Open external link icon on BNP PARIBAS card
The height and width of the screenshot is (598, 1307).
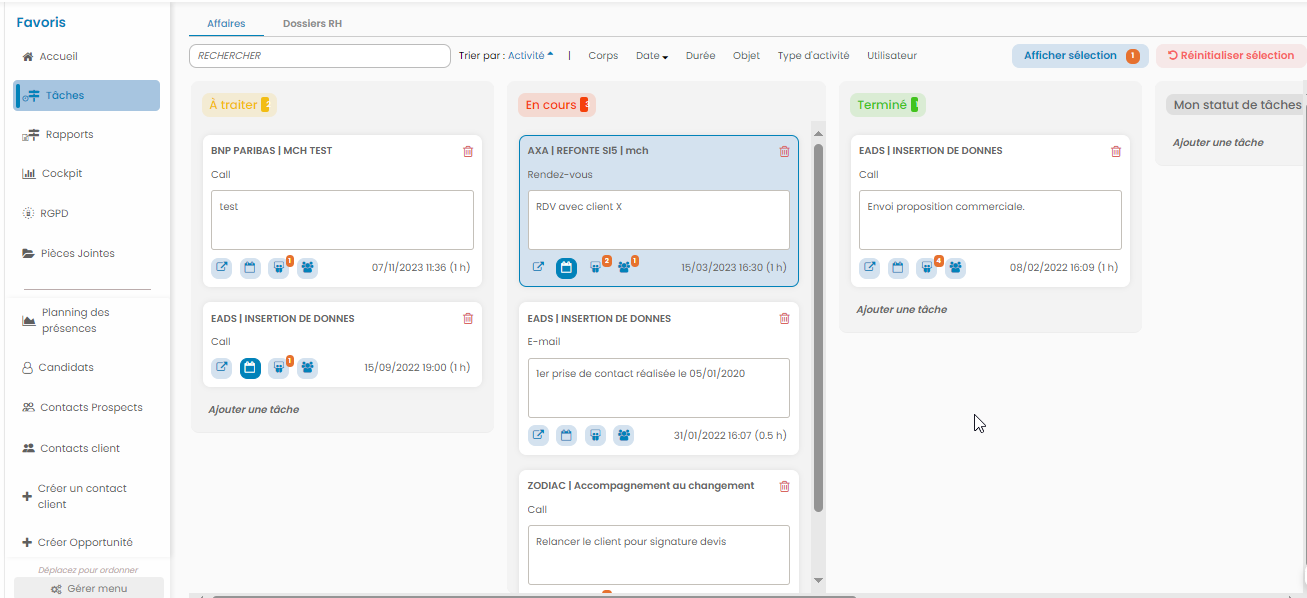coord(222,268)
